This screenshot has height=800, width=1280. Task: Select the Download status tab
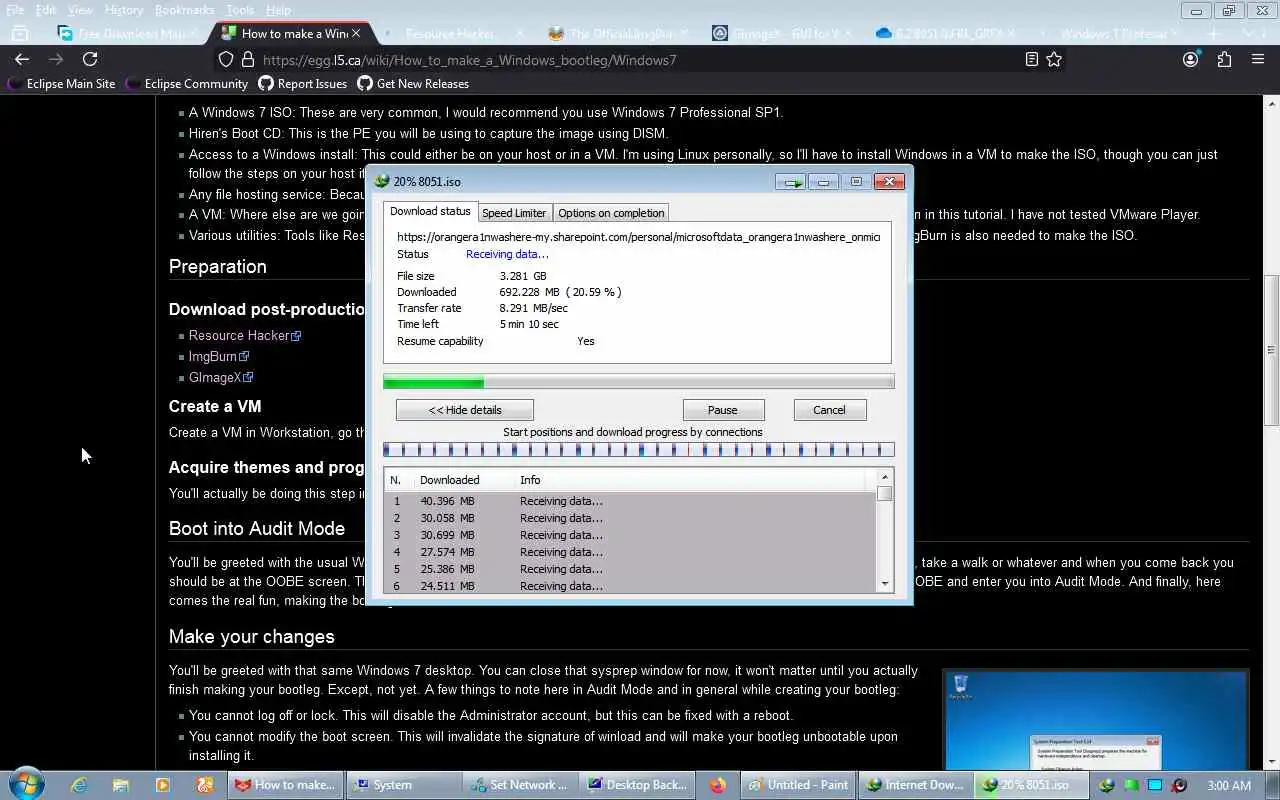click(x=430, y=212)
